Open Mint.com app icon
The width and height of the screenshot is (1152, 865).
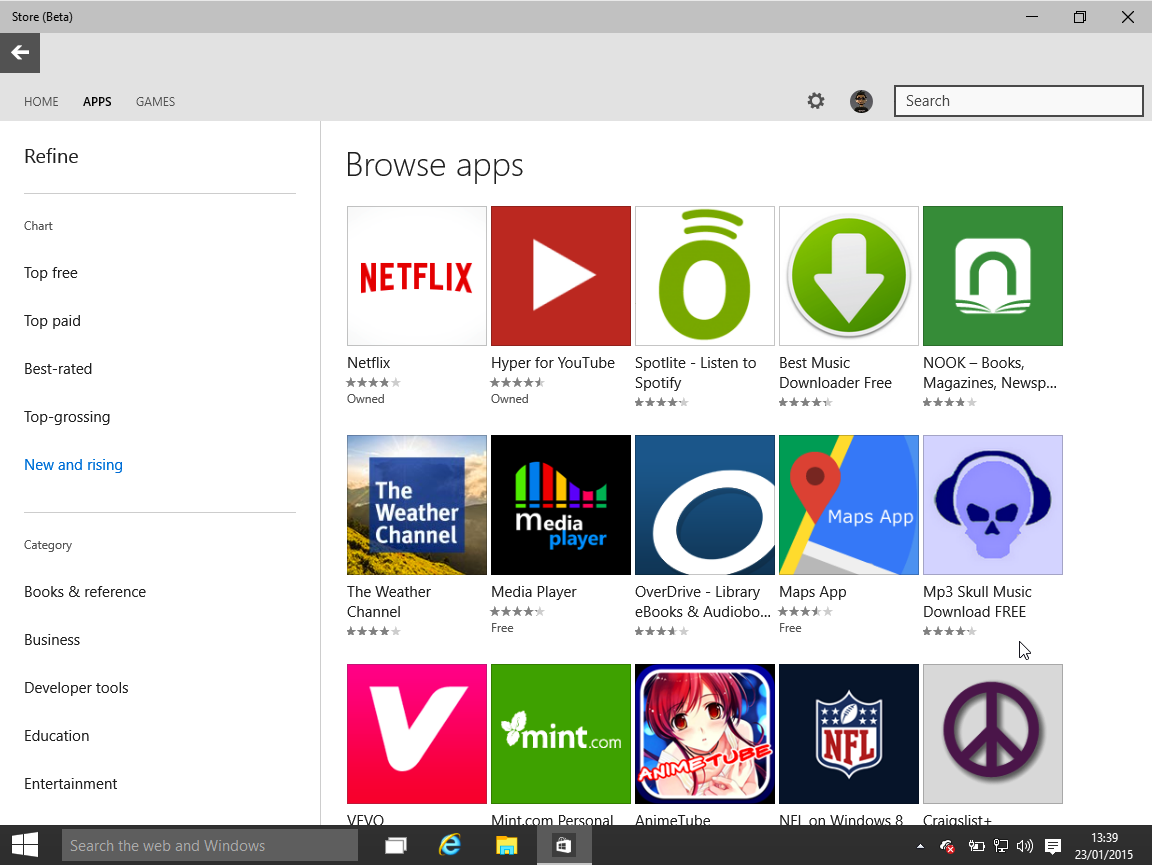(x=561, y=733)
